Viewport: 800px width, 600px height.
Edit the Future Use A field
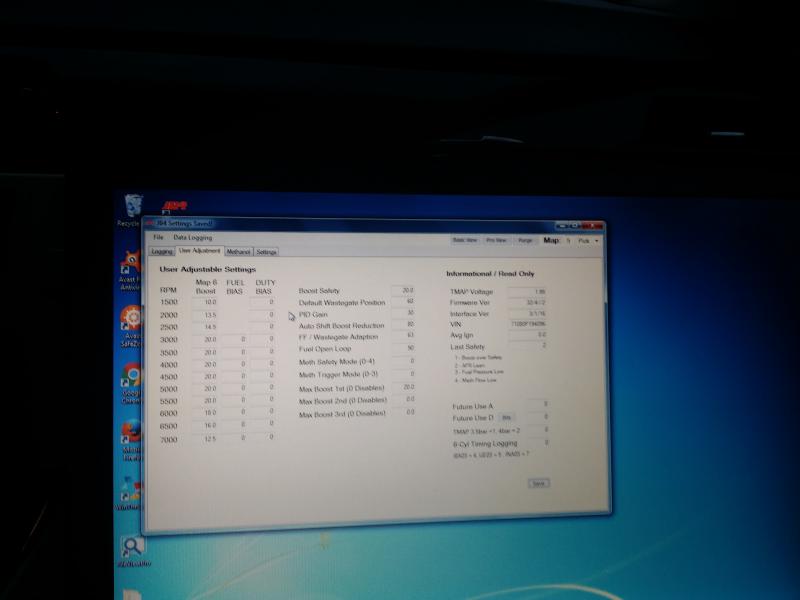click(539, 404)
